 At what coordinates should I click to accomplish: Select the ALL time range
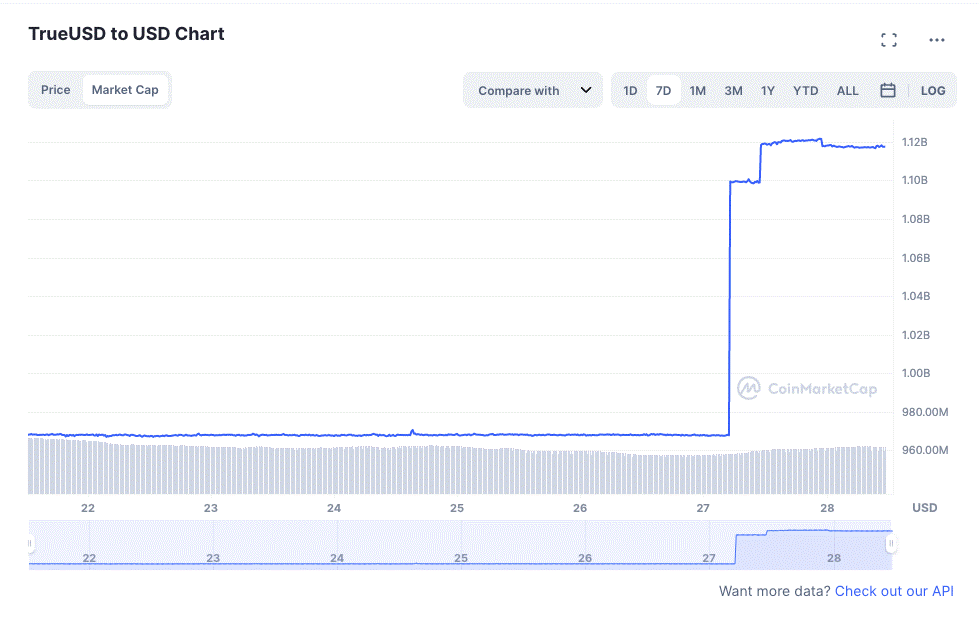(847, 91)
